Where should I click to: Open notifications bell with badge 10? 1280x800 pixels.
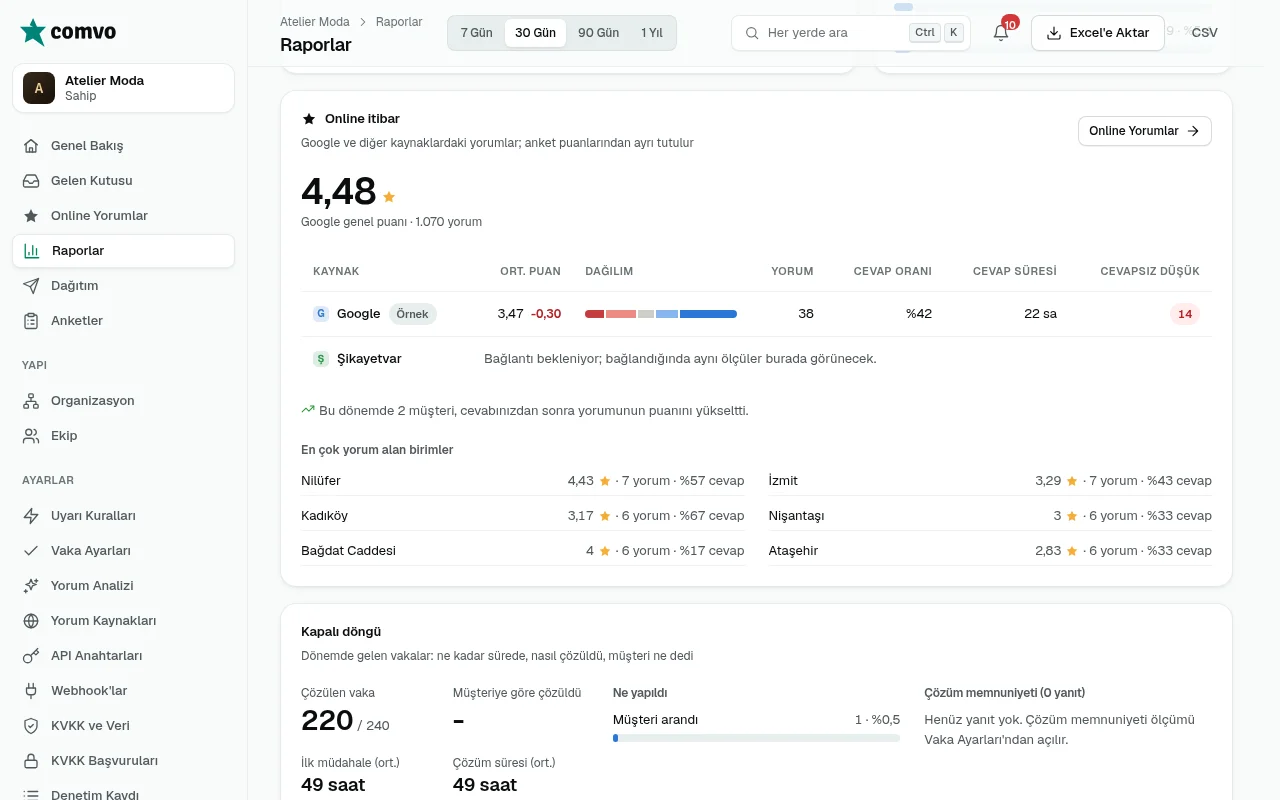pos(1001,33)
